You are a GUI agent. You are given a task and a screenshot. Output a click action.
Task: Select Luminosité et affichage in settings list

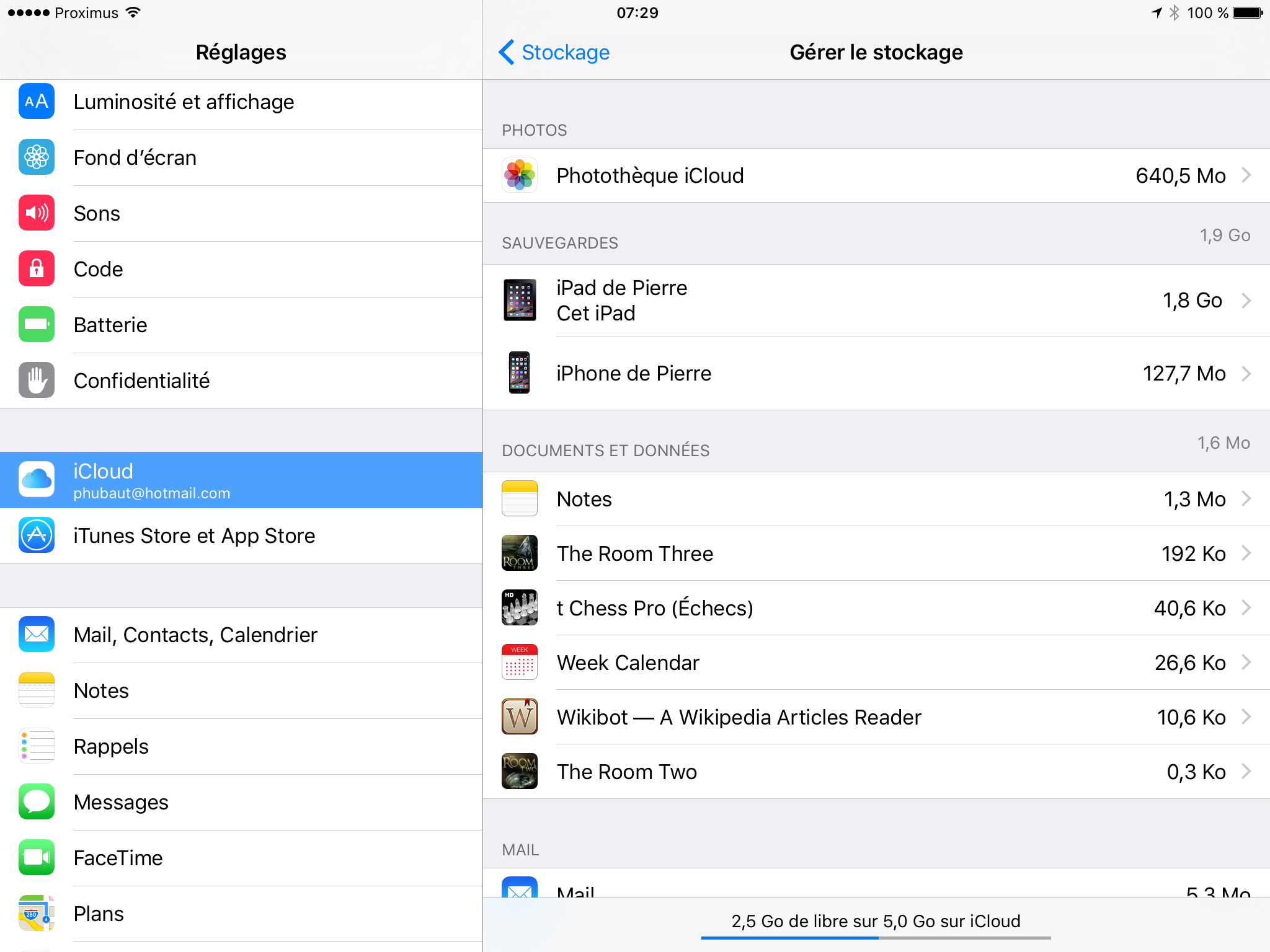(x=184, y=102)
